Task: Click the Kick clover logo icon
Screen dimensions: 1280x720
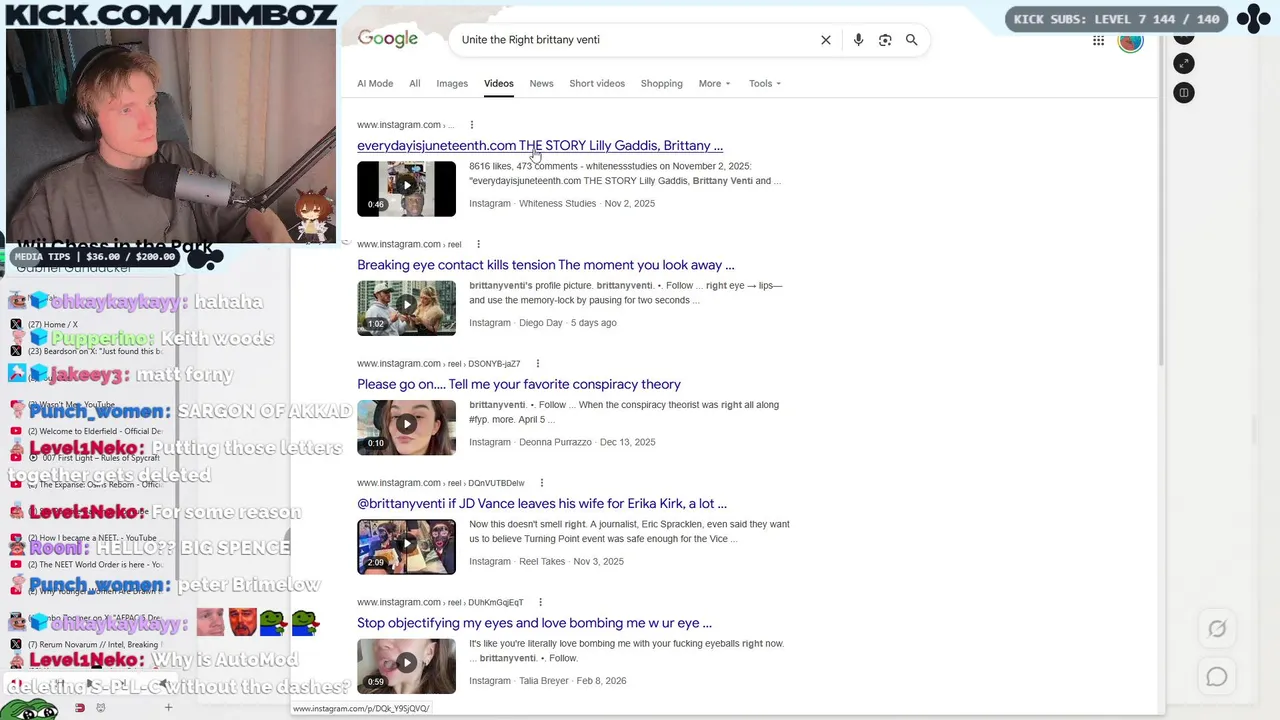Action: (x=1254, y=18)
